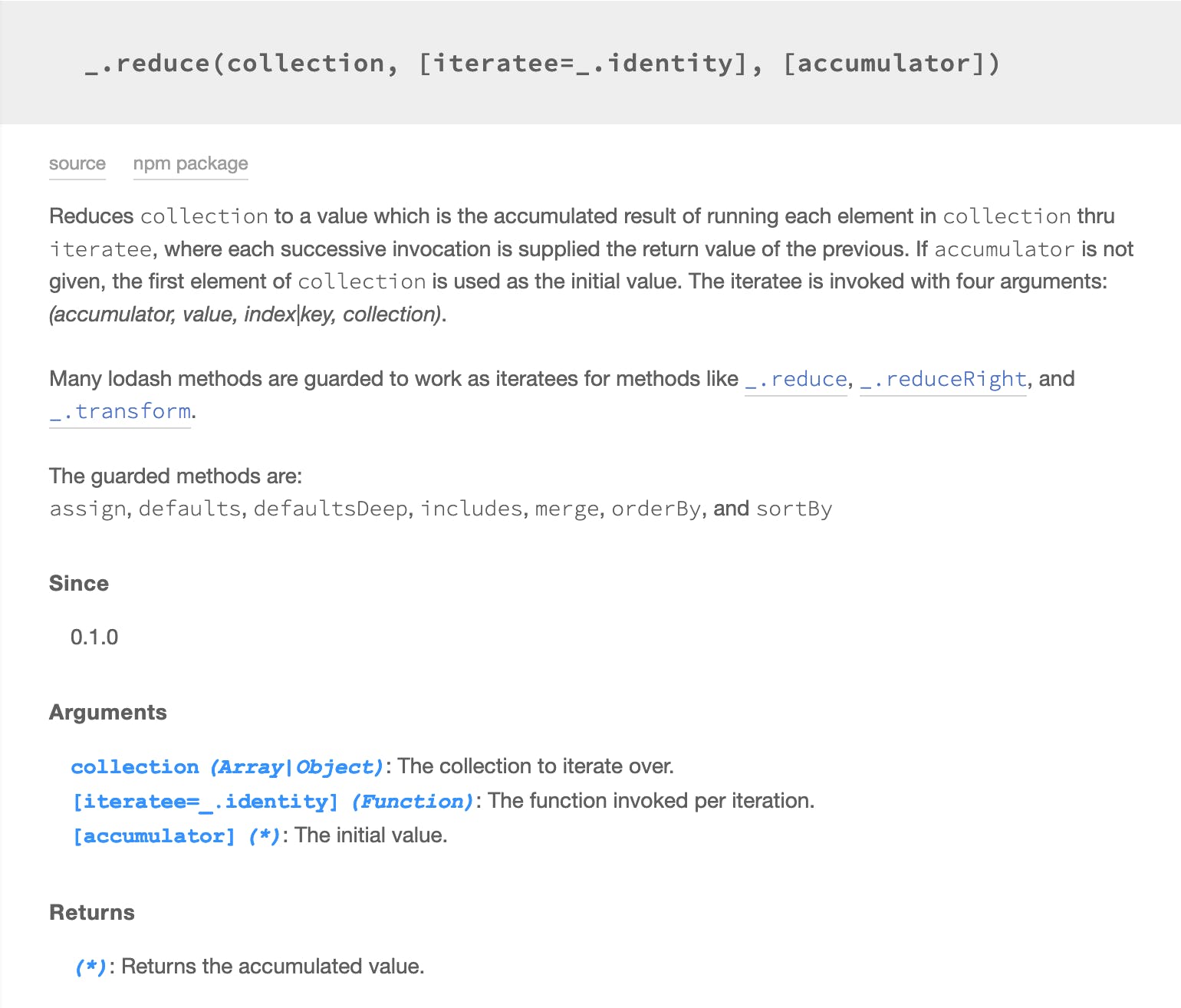Open the _.transform documentation link

click(x=120, y=411)
